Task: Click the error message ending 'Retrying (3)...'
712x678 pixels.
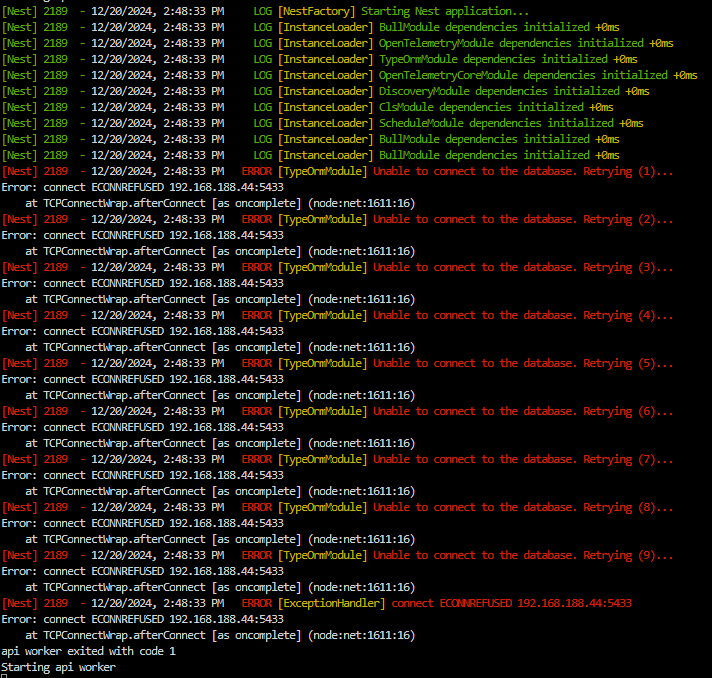Action: (x=523, y=267)
